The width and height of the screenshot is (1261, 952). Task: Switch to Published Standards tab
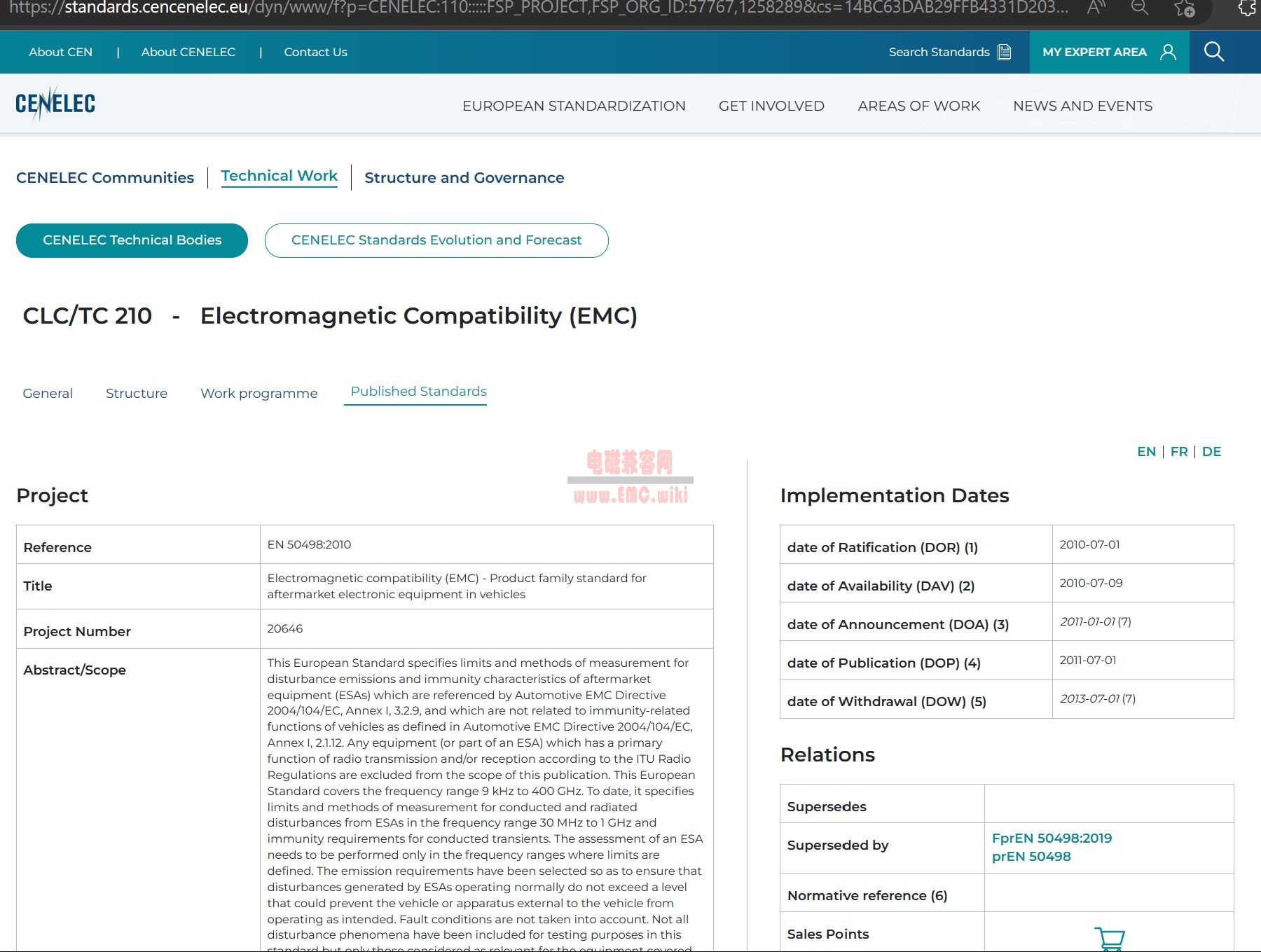coord(418,392)
